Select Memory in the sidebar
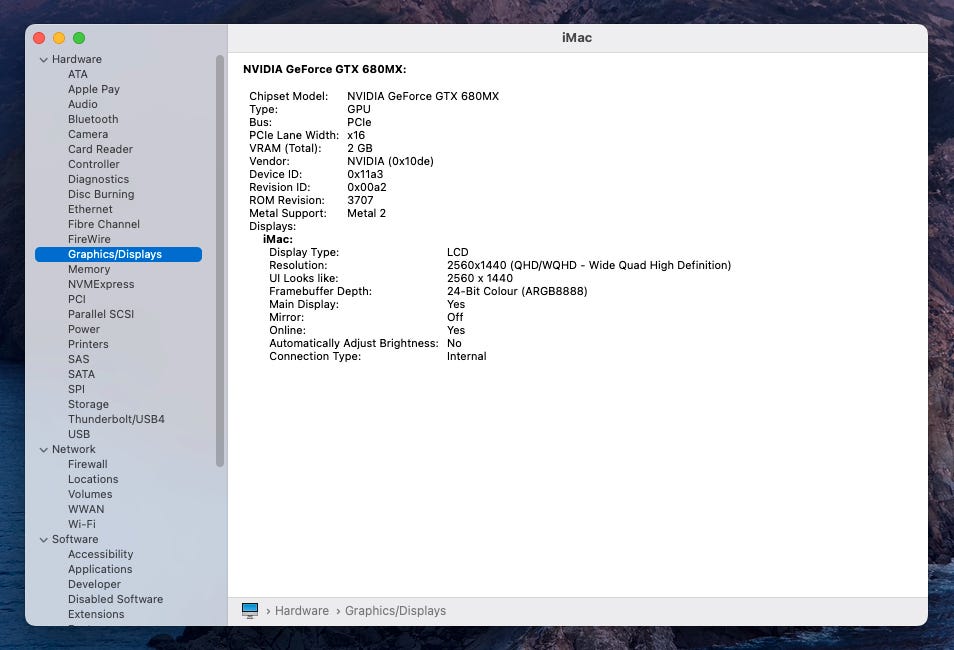This screenshot has height=650, width=954. (x=89, y=269)
